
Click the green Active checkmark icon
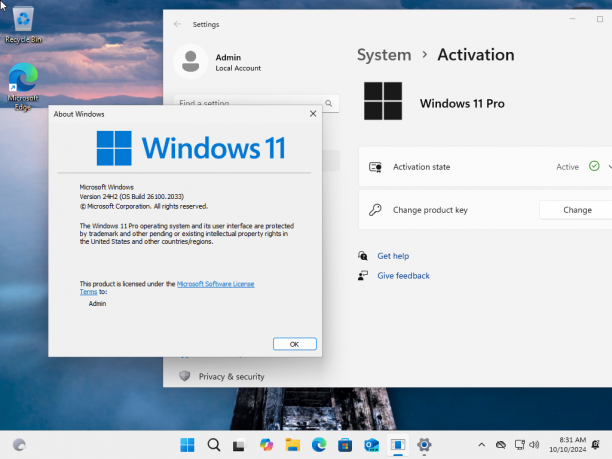pos(594,166)
